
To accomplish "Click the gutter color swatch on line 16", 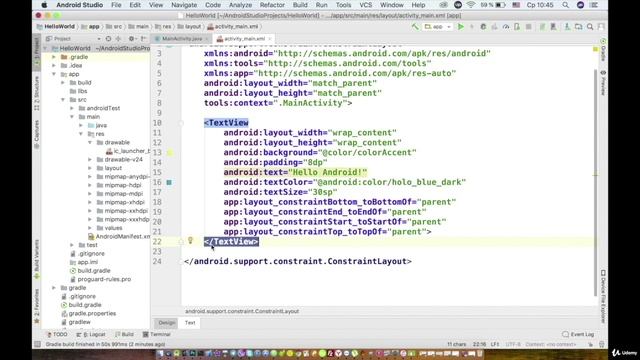I will [169, 182].
